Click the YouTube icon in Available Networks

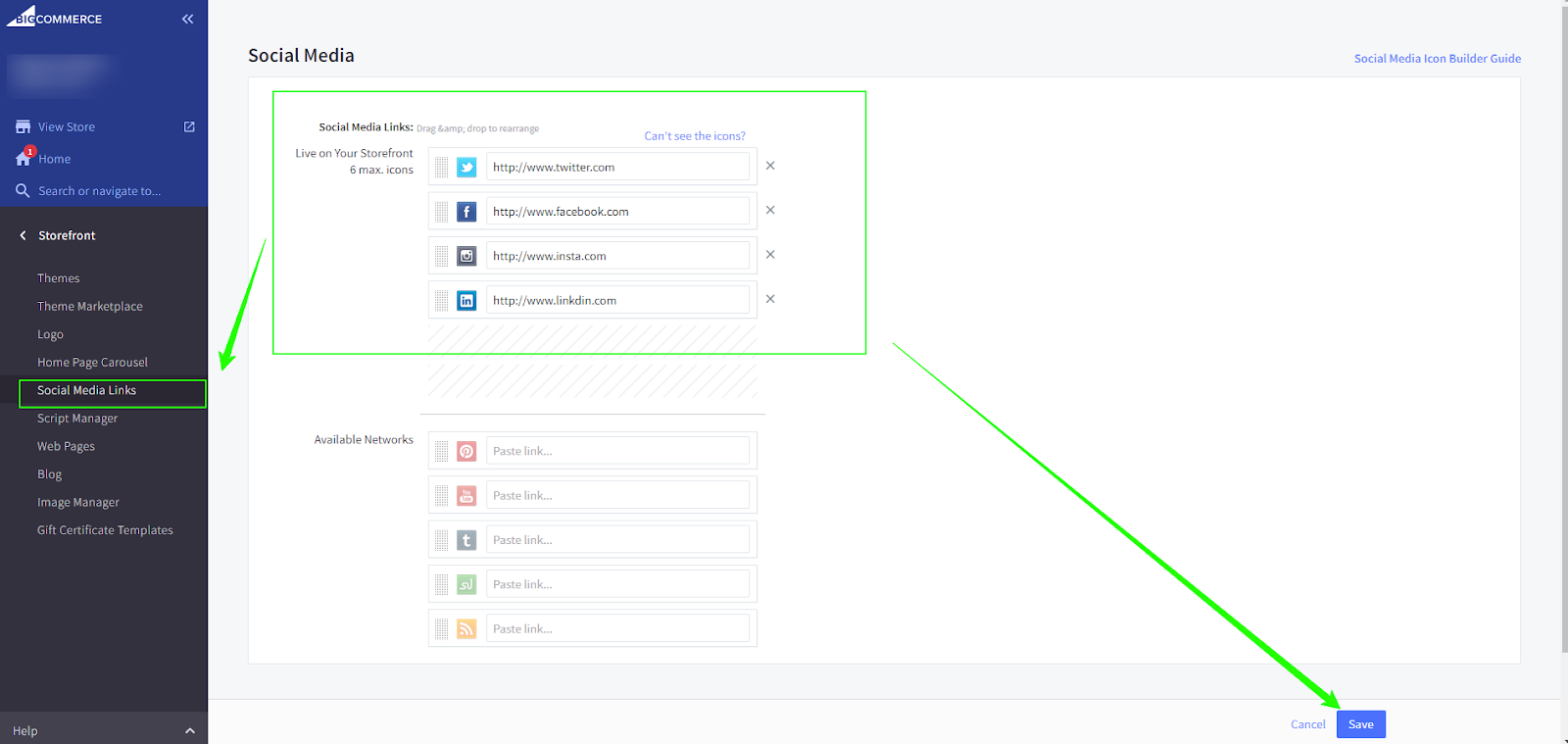click(466, 496)
